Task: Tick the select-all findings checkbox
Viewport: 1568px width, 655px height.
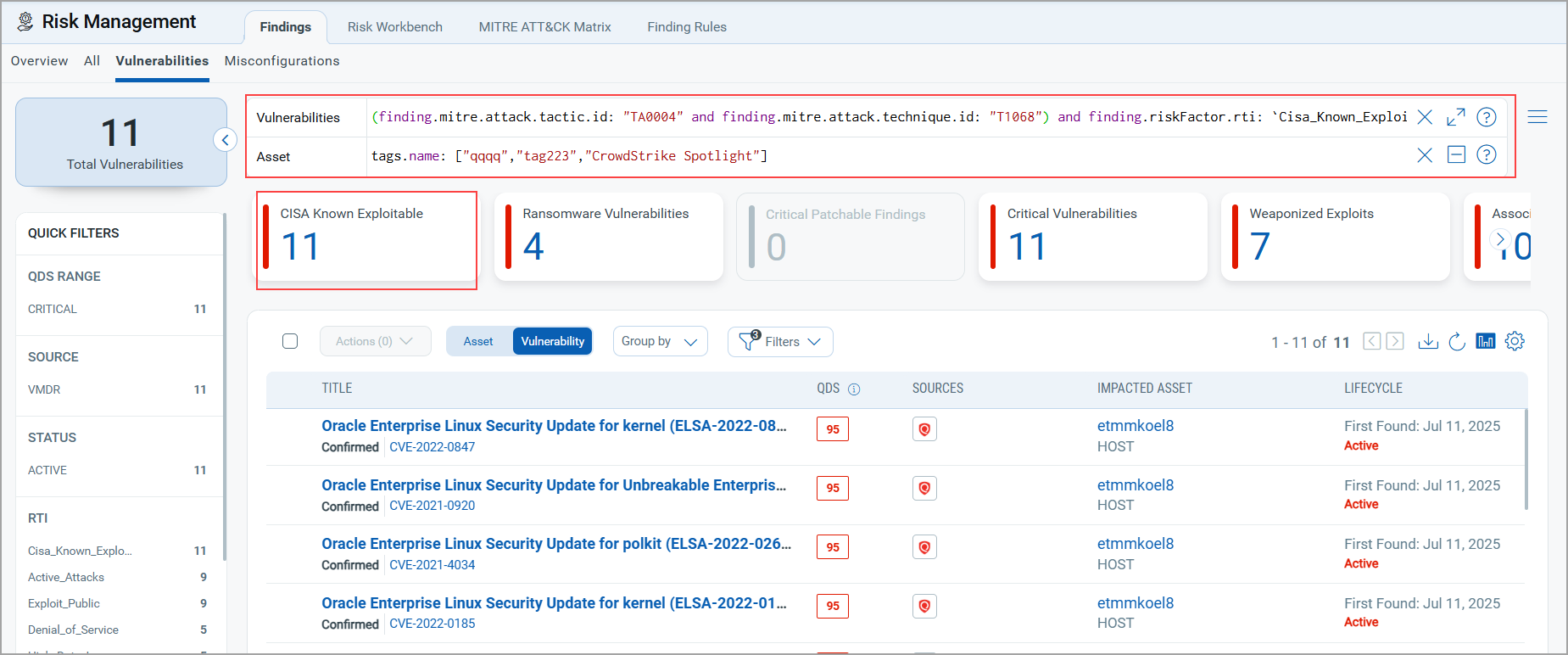Action: click(x=290, y=341)
